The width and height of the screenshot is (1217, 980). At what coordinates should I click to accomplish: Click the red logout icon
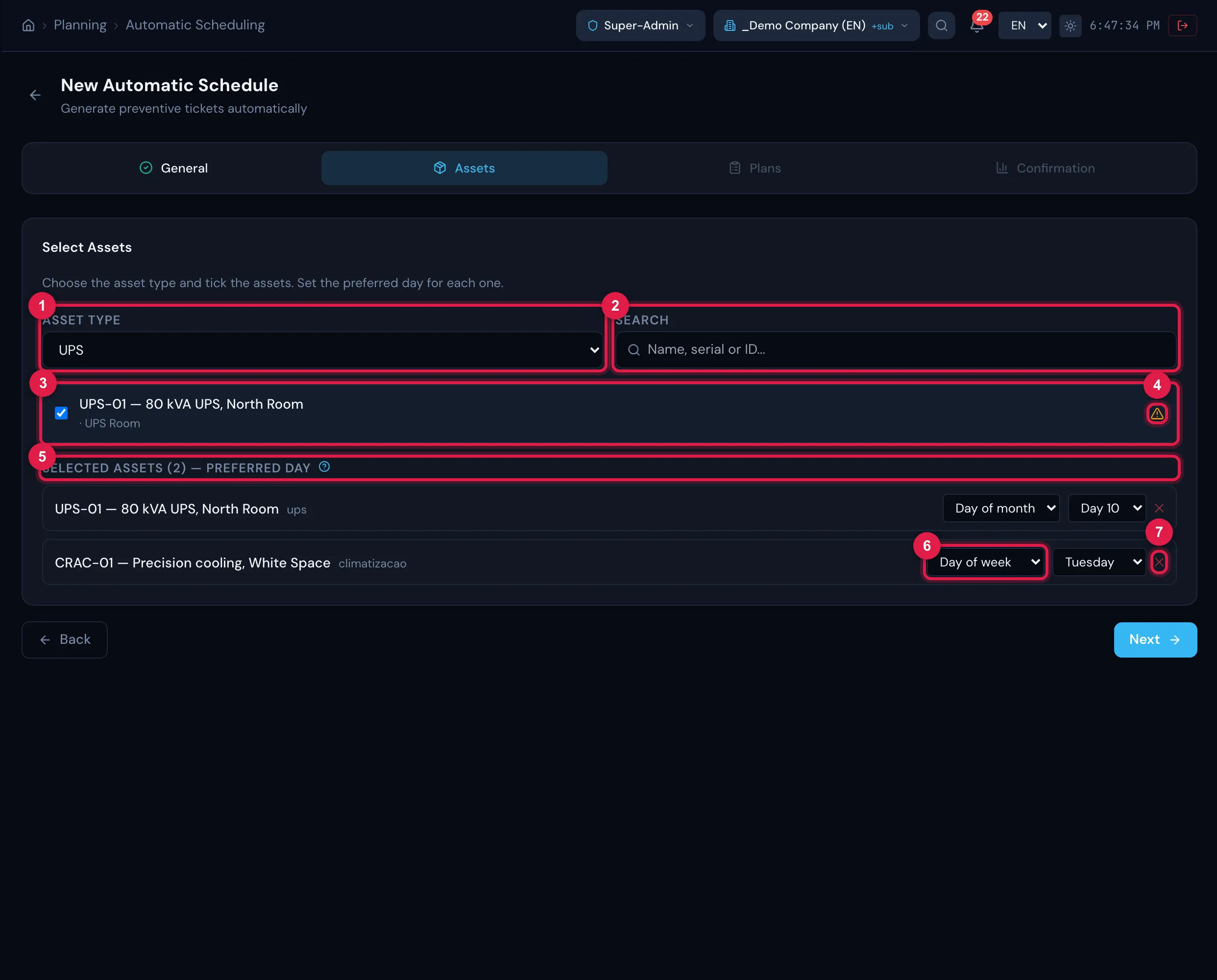pos(1183,25)
